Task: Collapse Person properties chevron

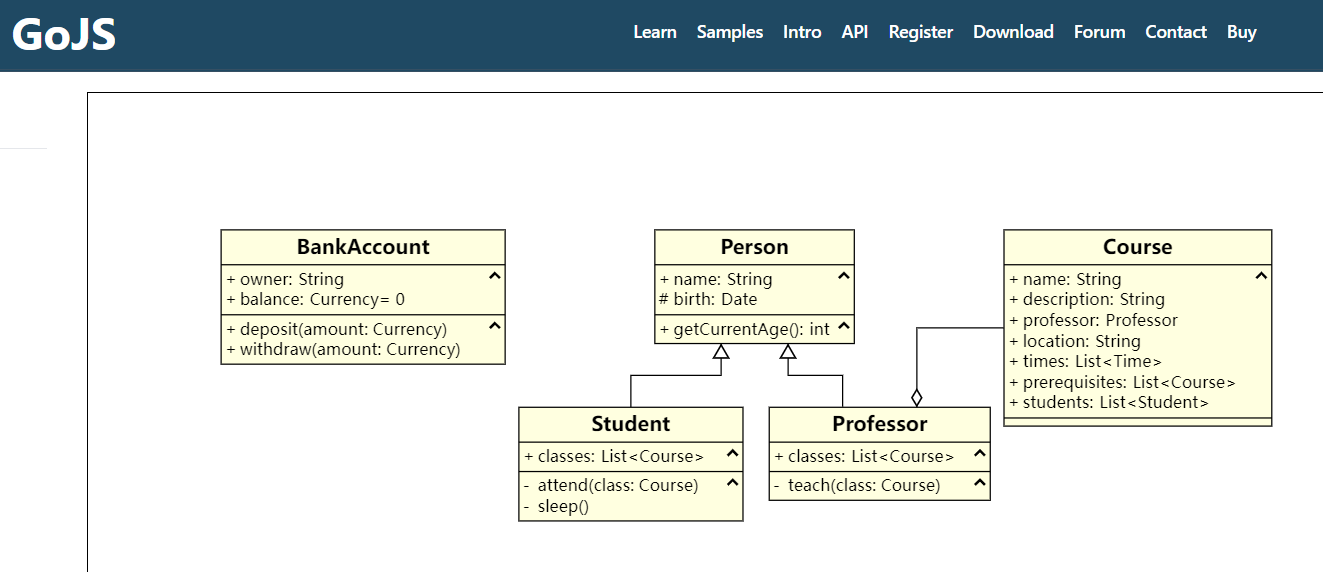Action: click(844, 276)
